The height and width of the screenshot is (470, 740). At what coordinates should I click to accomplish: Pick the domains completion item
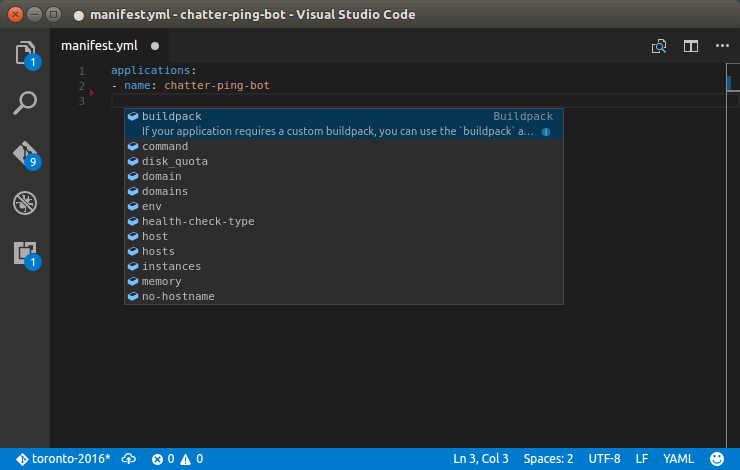click(344, 192)
